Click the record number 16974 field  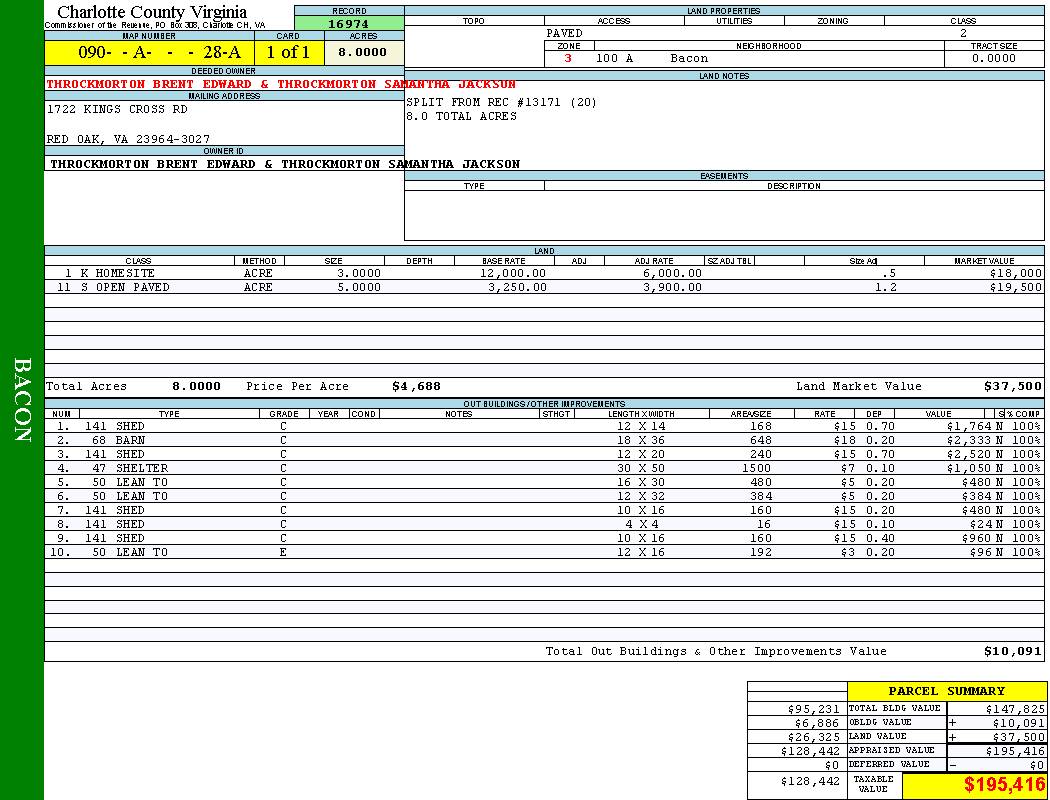click(x=348, y=24)
